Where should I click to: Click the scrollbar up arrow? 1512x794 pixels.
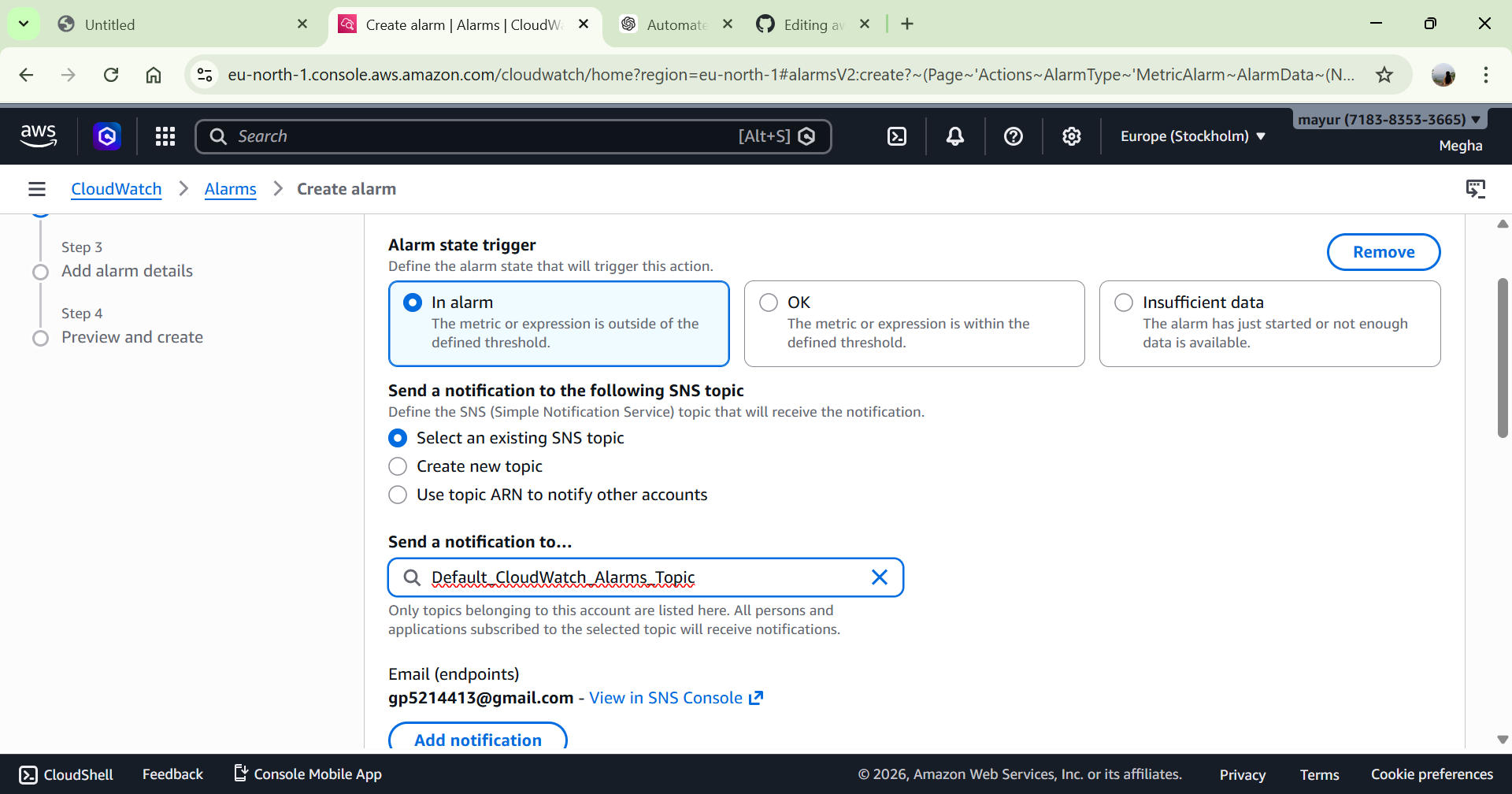1503,224
